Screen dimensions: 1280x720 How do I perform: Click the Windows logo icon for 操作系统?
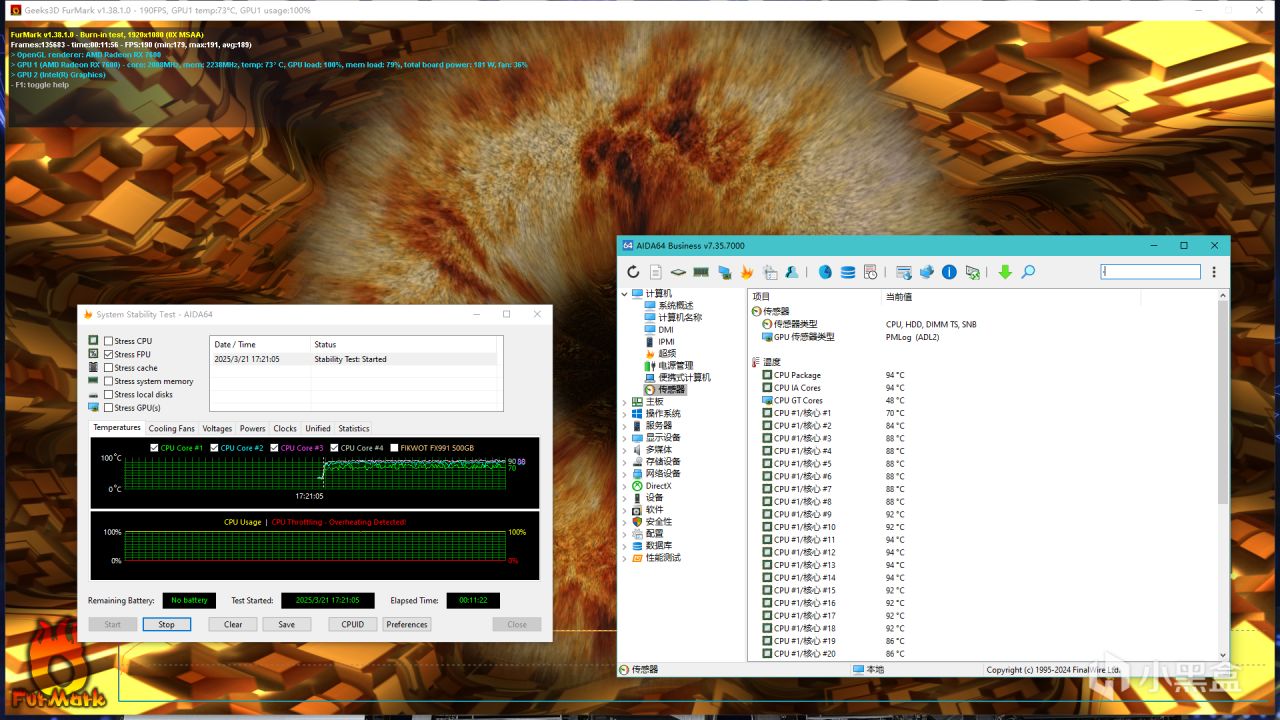(637, 414)
